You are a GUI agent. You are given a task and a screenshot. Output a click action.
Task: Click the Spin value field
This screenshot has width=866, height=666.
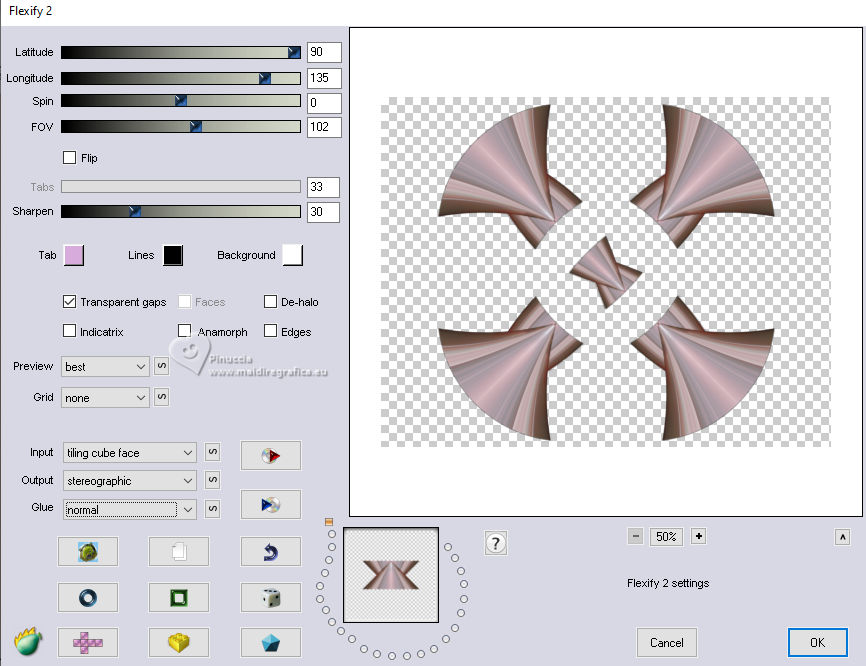click(324, 103)
